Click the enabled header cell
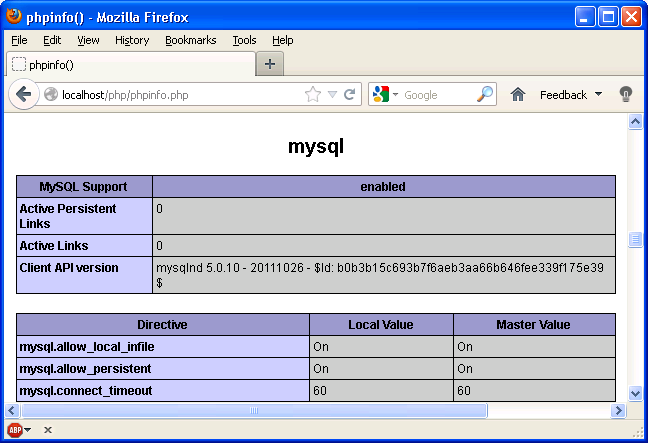648x443 pixels. (x=384, y=187)
